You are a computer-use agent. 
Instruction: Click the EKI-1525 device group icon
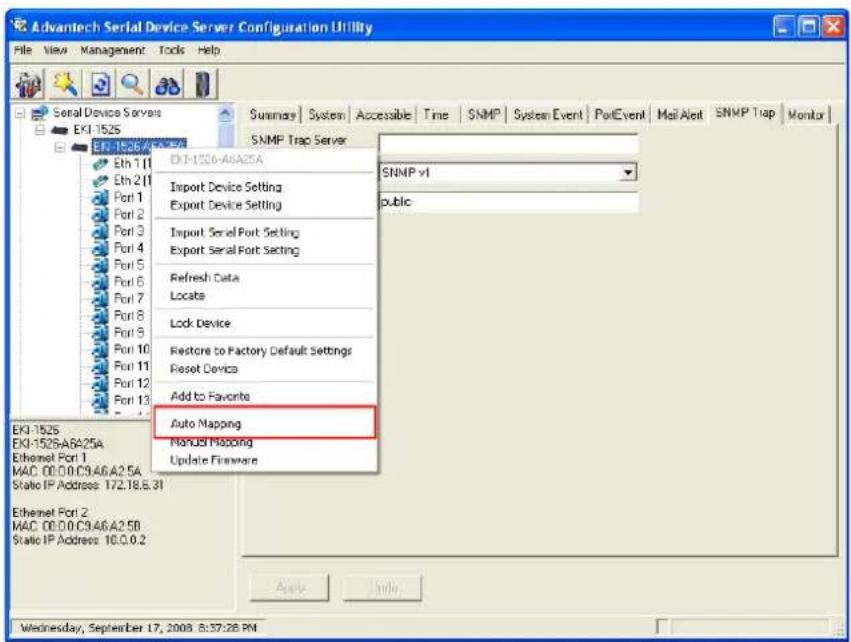click(x=59, y=130)
